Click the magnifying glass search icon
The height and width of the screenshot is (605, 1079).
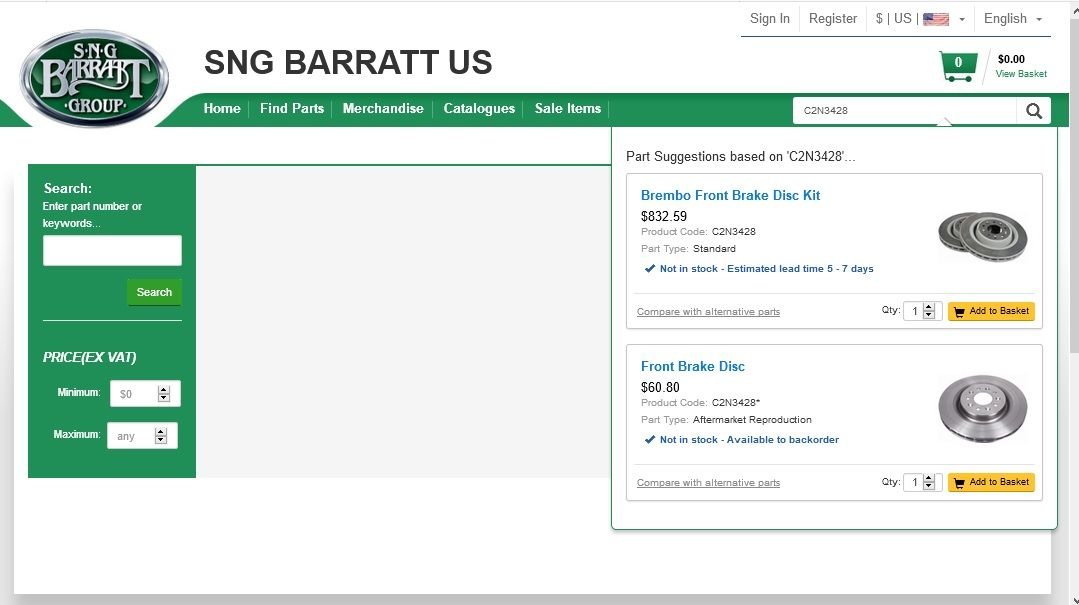[1033, 111]
